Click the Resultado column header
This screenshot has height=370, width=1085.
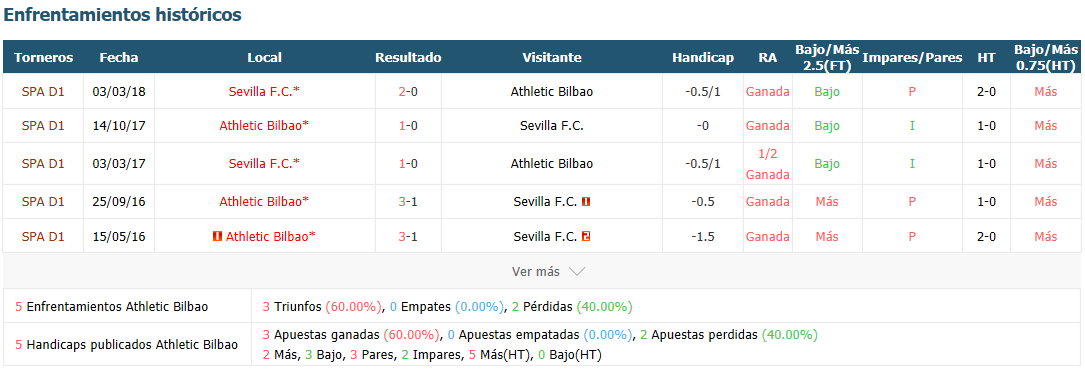coord(408,58)
